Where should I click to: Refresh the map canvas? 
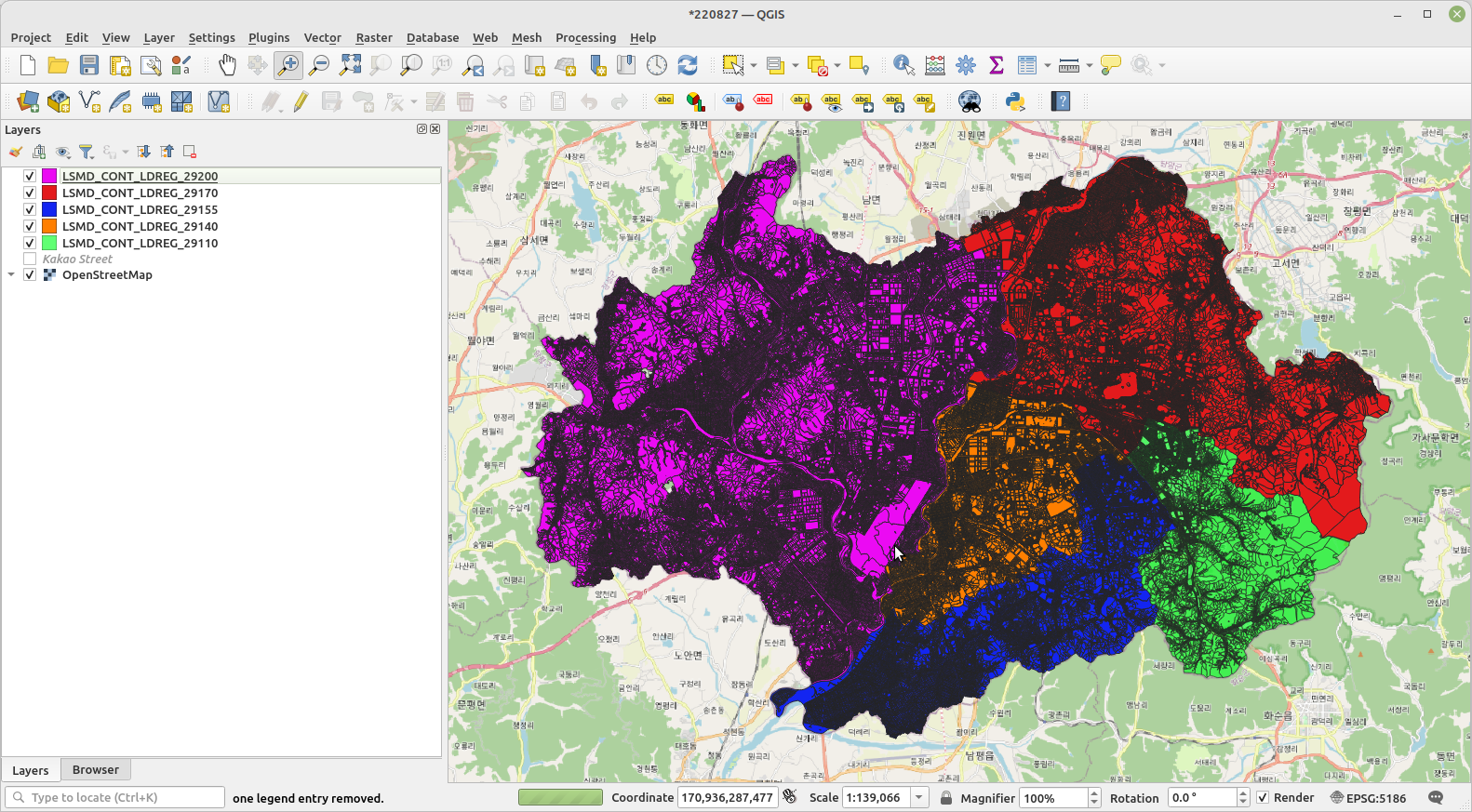[688, 65]
